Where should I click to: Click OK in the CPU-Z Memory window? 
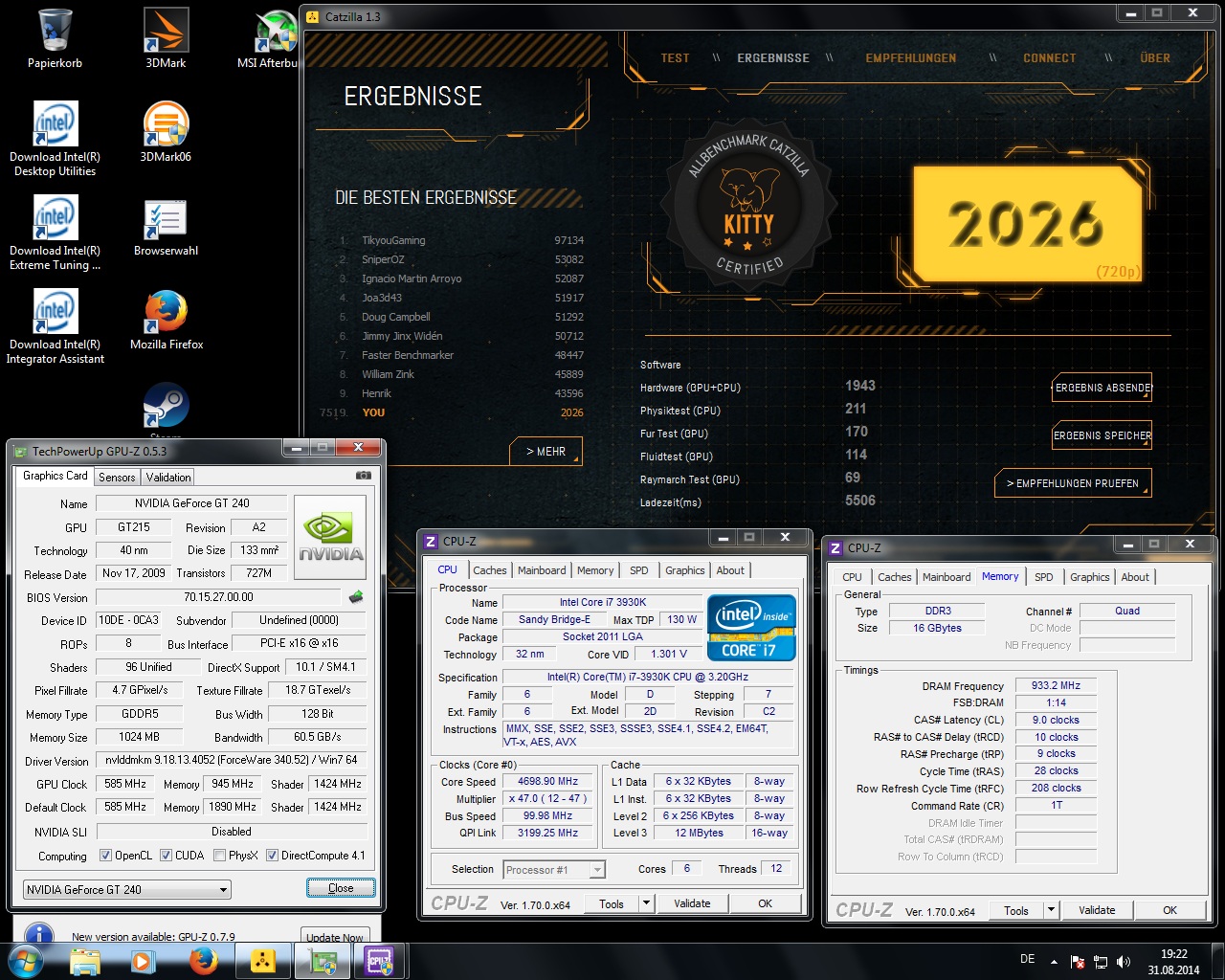click(1169, 910)
